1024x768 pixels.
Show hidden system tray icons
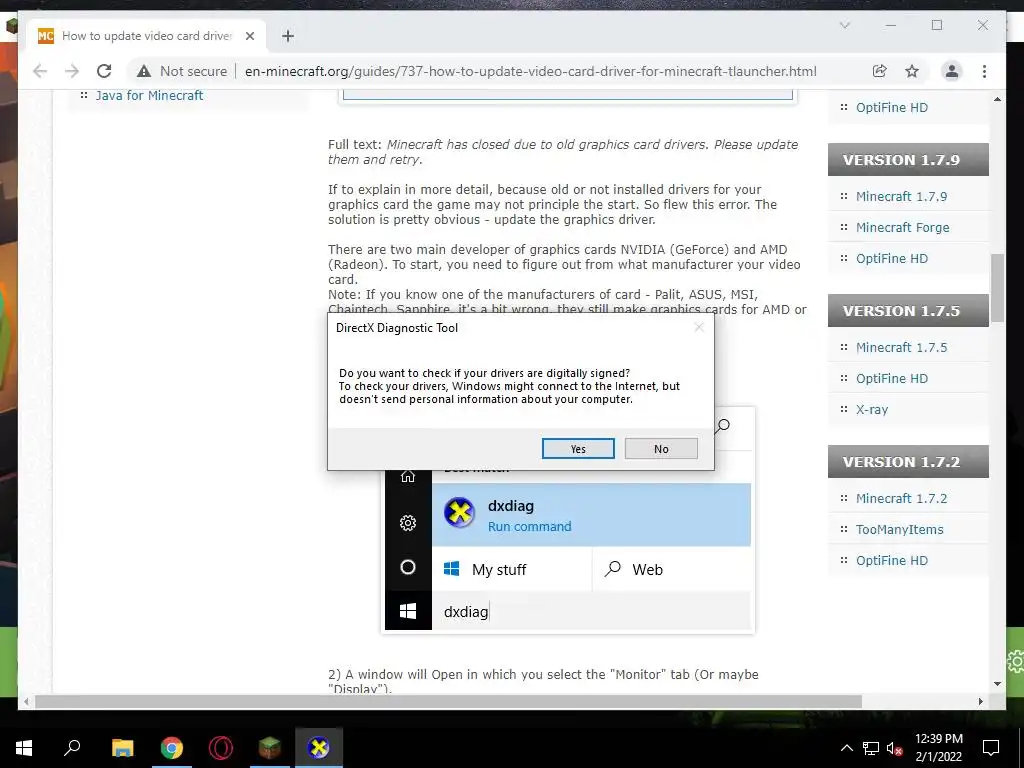pyautogui.click(x=846, y=748)
